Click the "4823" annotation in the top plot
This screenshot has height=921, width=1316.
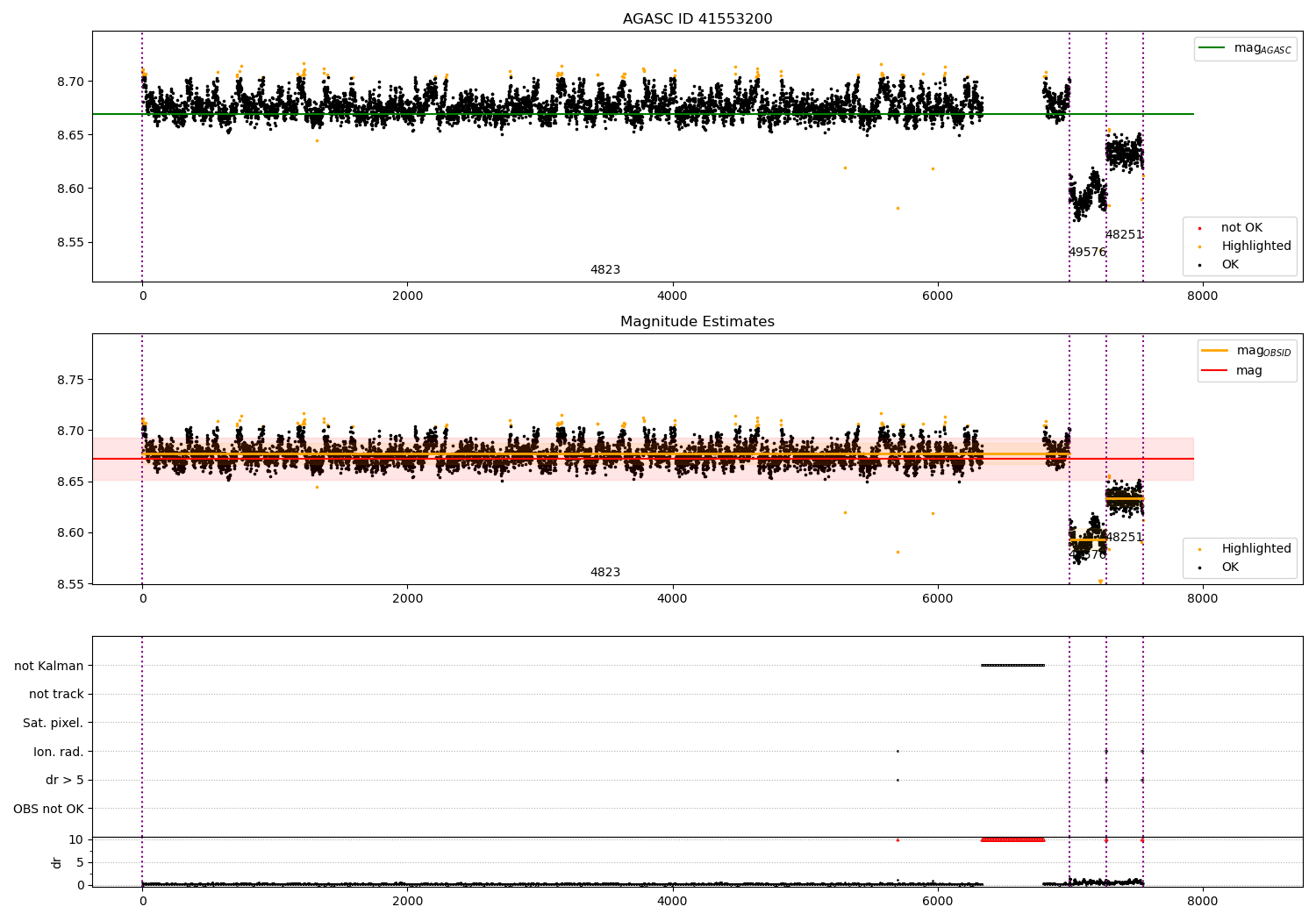point(605,270)
